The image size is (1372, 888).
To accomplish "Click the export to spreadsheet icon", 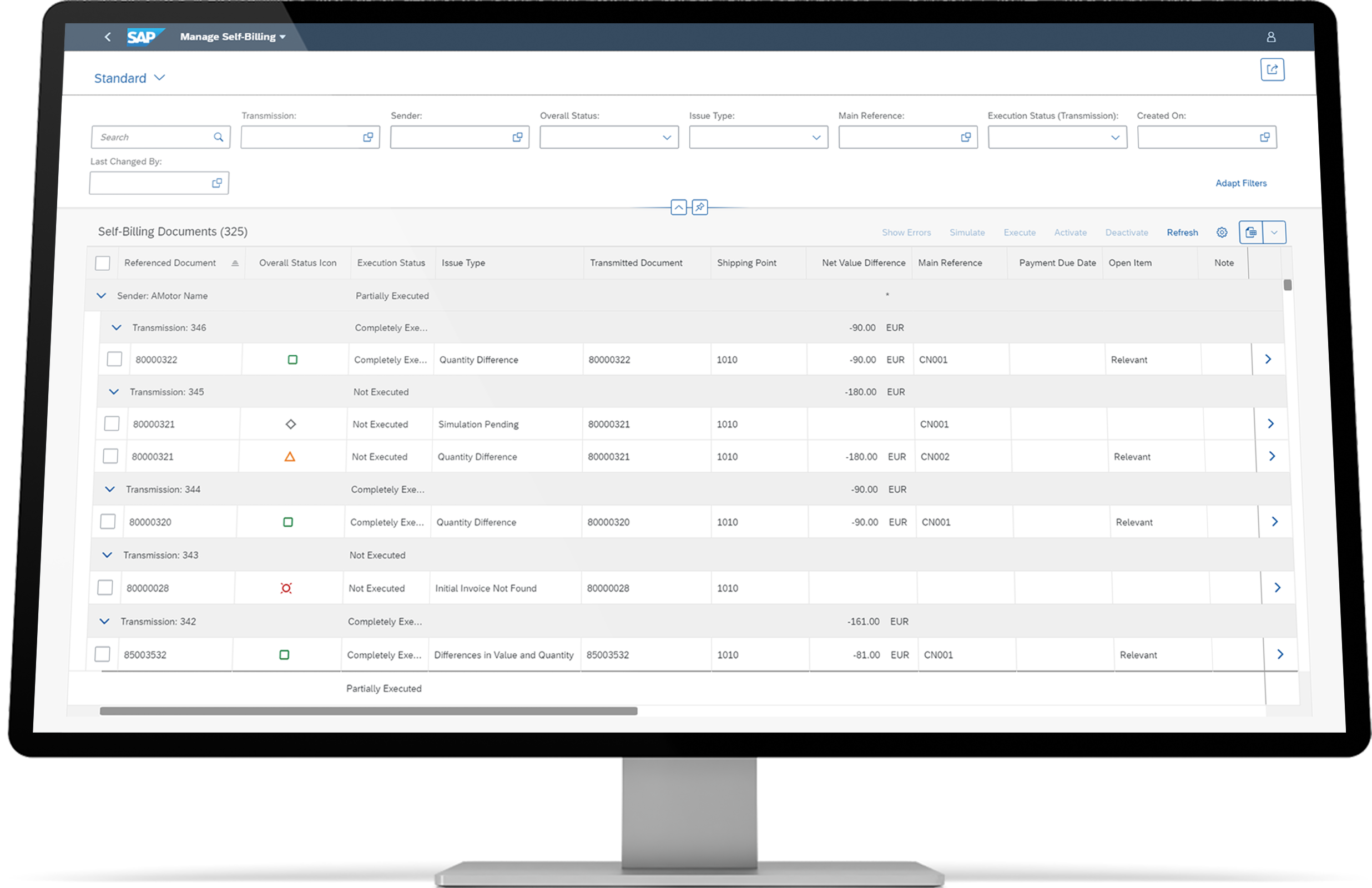I will point(1251,232).
